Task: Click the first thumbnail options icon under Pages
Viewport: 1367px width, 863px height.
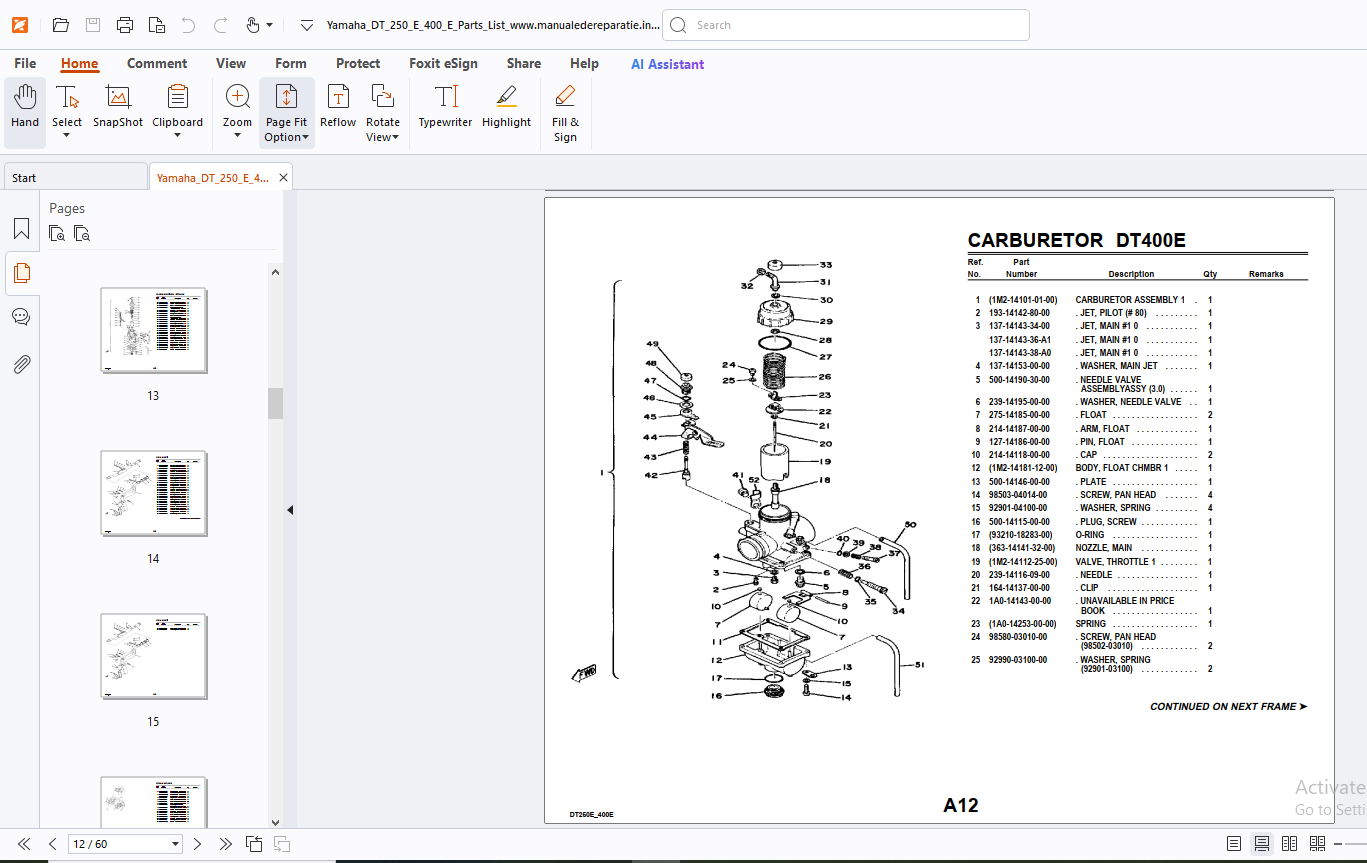Action: pos(57,234)
